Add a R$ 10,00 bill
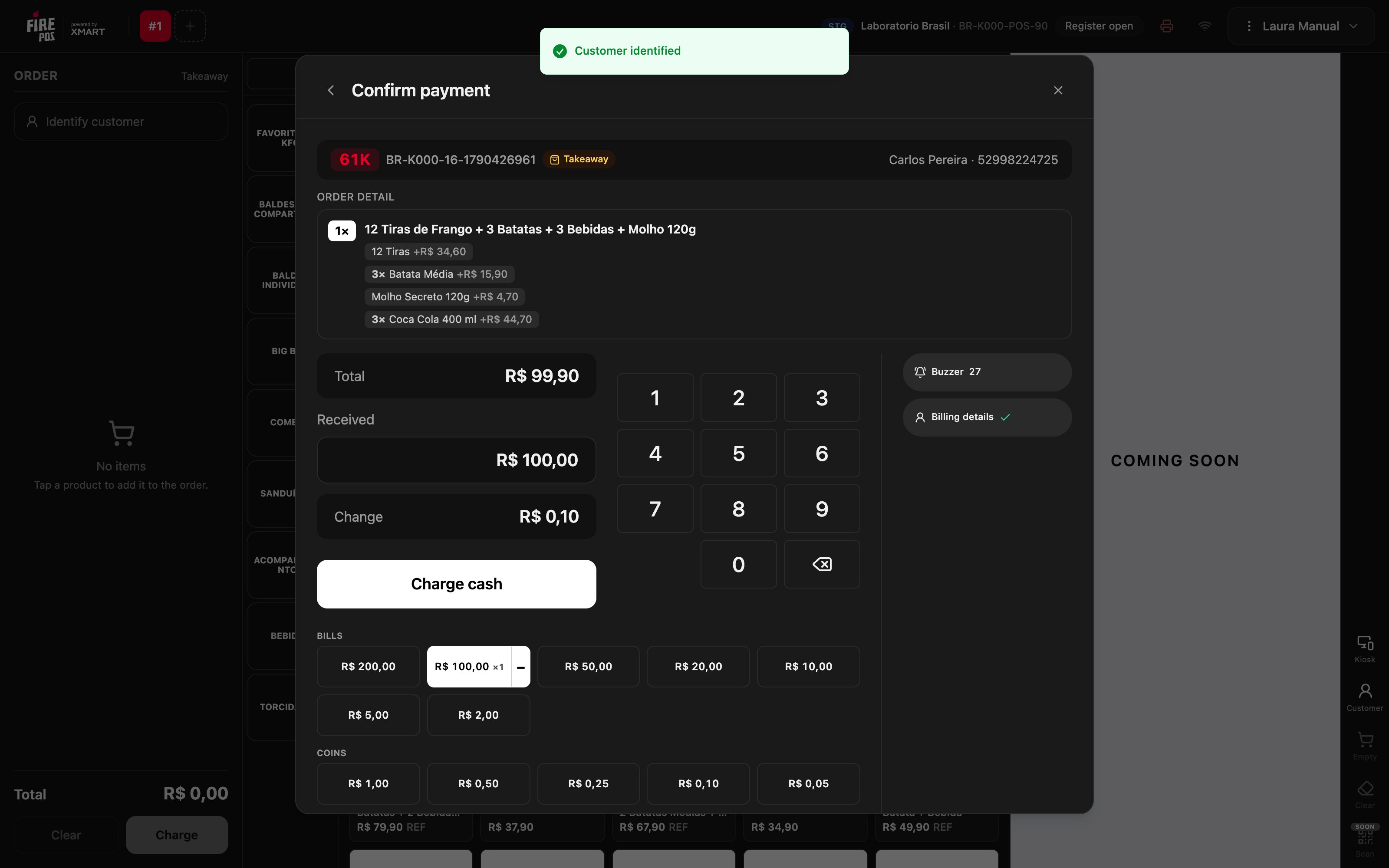Viewport: 1389px width, 868px height. pyautogui.click(x=808, y=667)
